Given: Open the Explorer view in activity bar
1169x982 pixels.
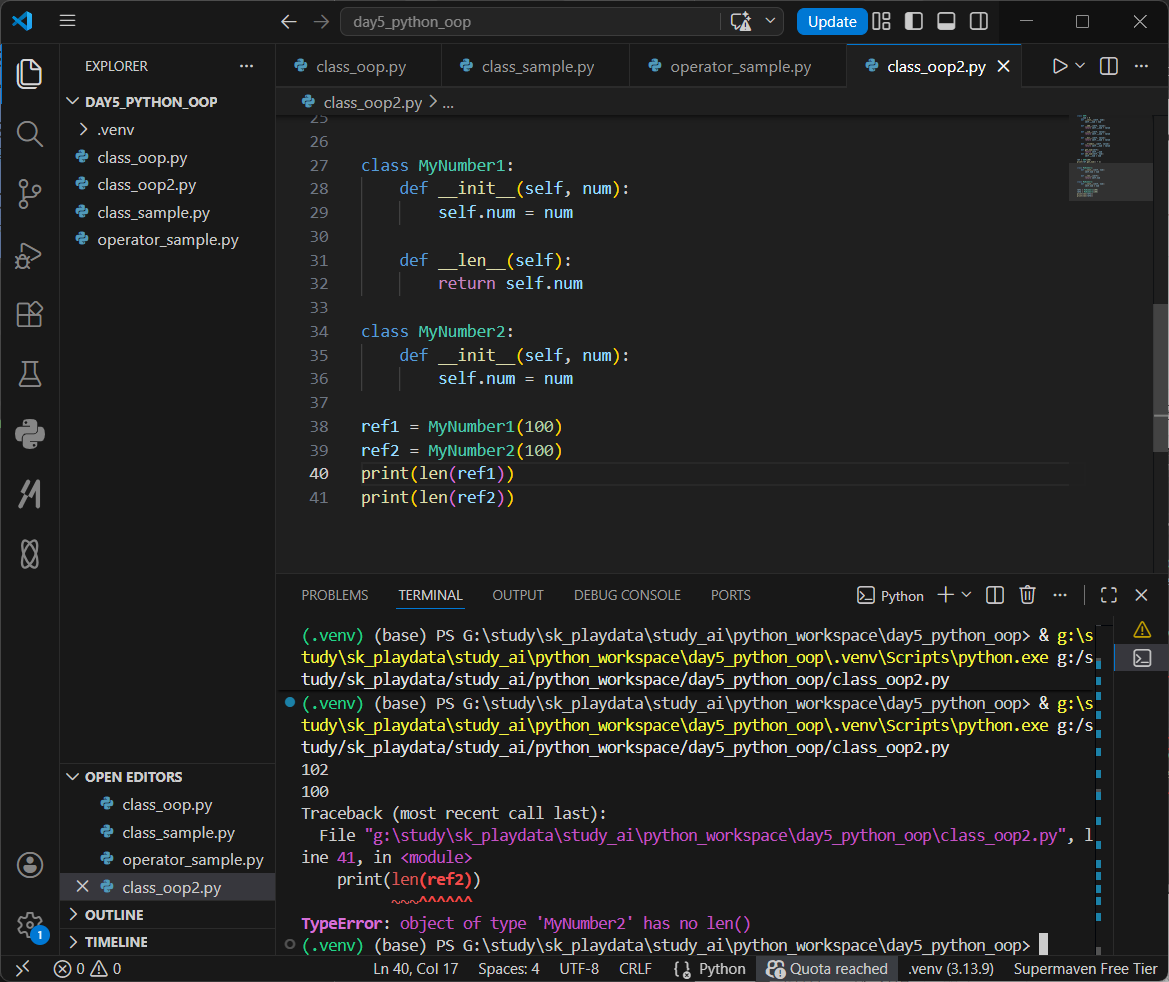Looking at the screenshot, I should (29, 74).
